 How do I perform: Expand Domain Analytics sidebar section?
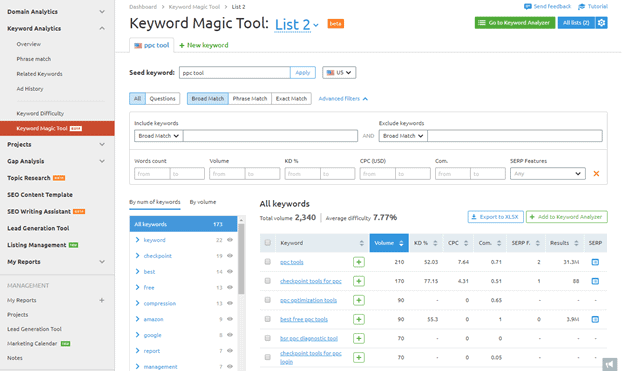tap(102, 12)
